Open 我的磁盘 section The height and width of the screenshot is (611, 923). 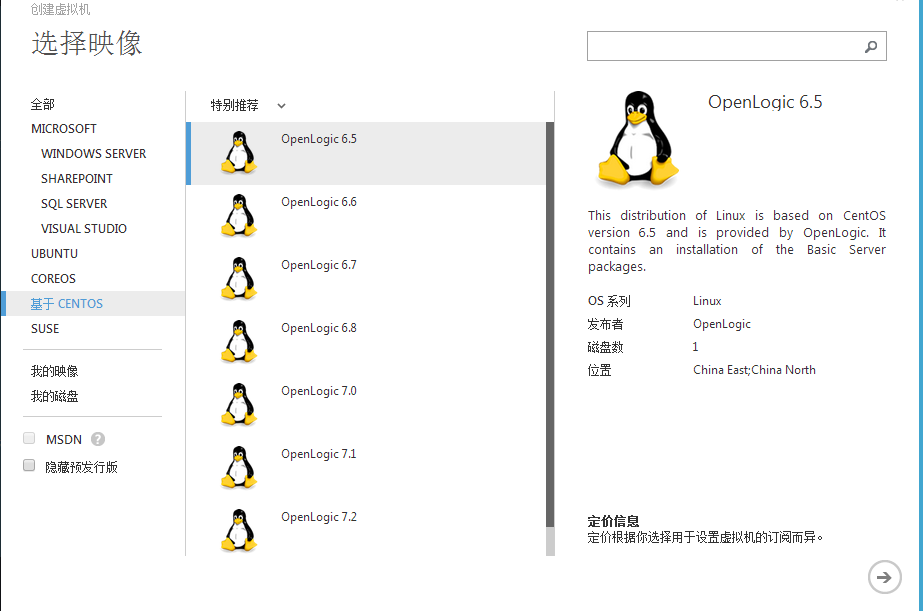54,396
